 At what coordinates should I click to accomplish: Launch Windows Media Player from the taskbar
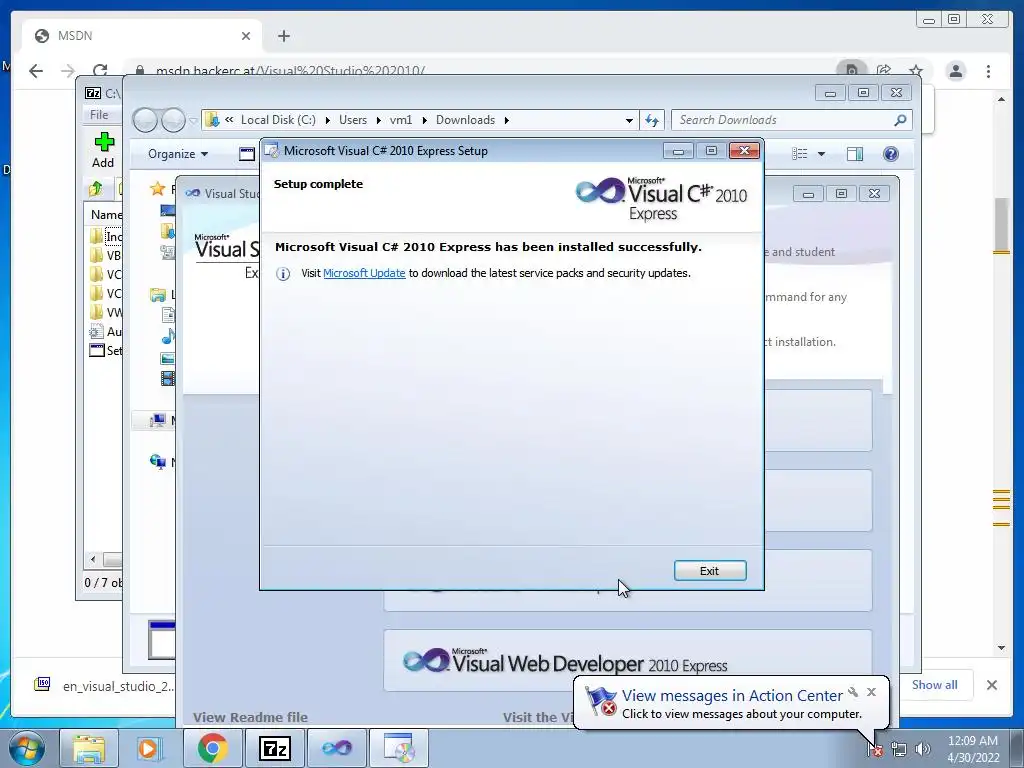coord(150,748)
